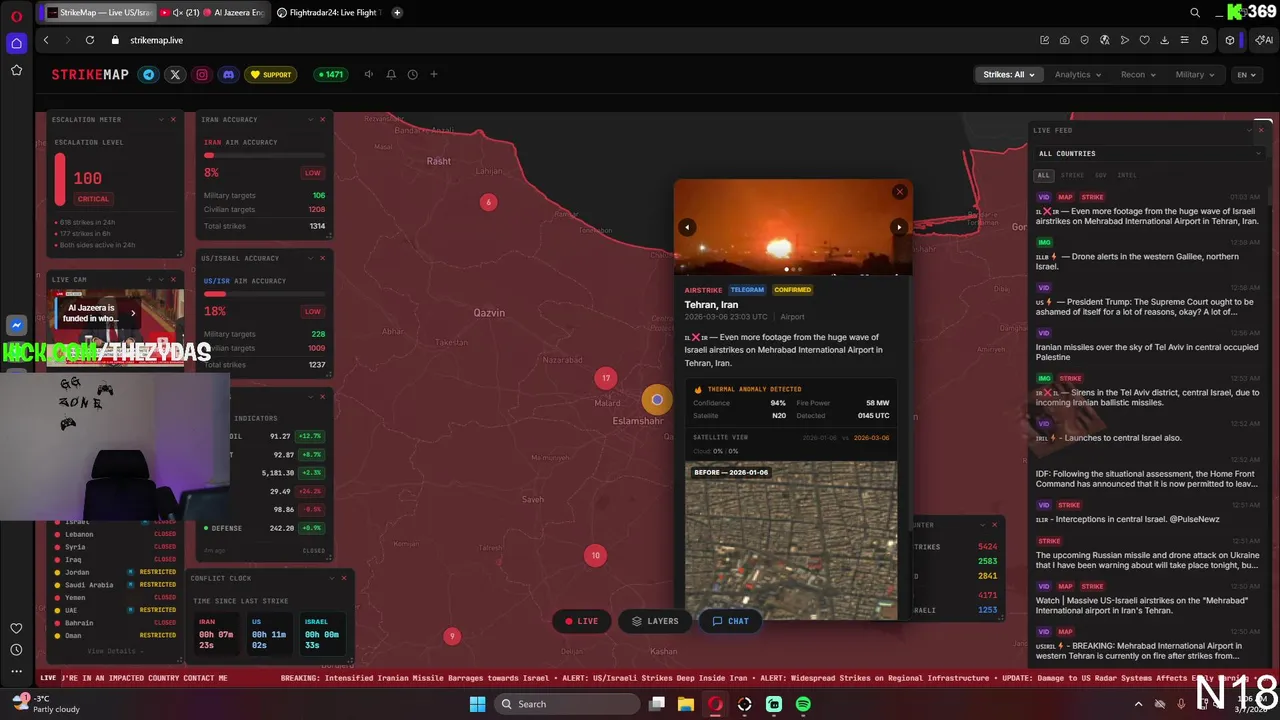
Task: Select the ALL tab in Live Feed
Action: tap(1044, 175)
